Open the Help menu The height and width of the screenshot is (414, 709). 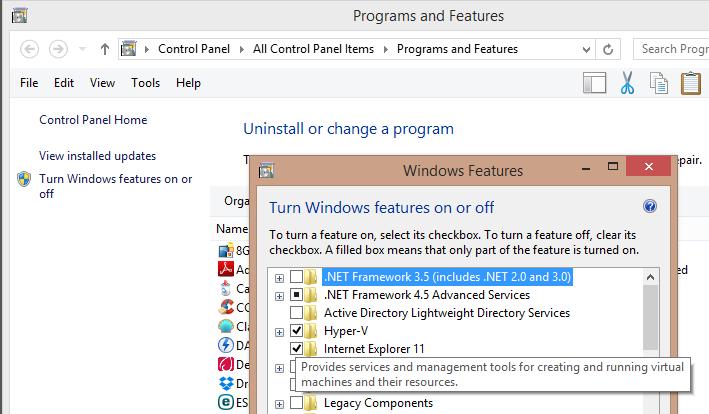point(189,83)
